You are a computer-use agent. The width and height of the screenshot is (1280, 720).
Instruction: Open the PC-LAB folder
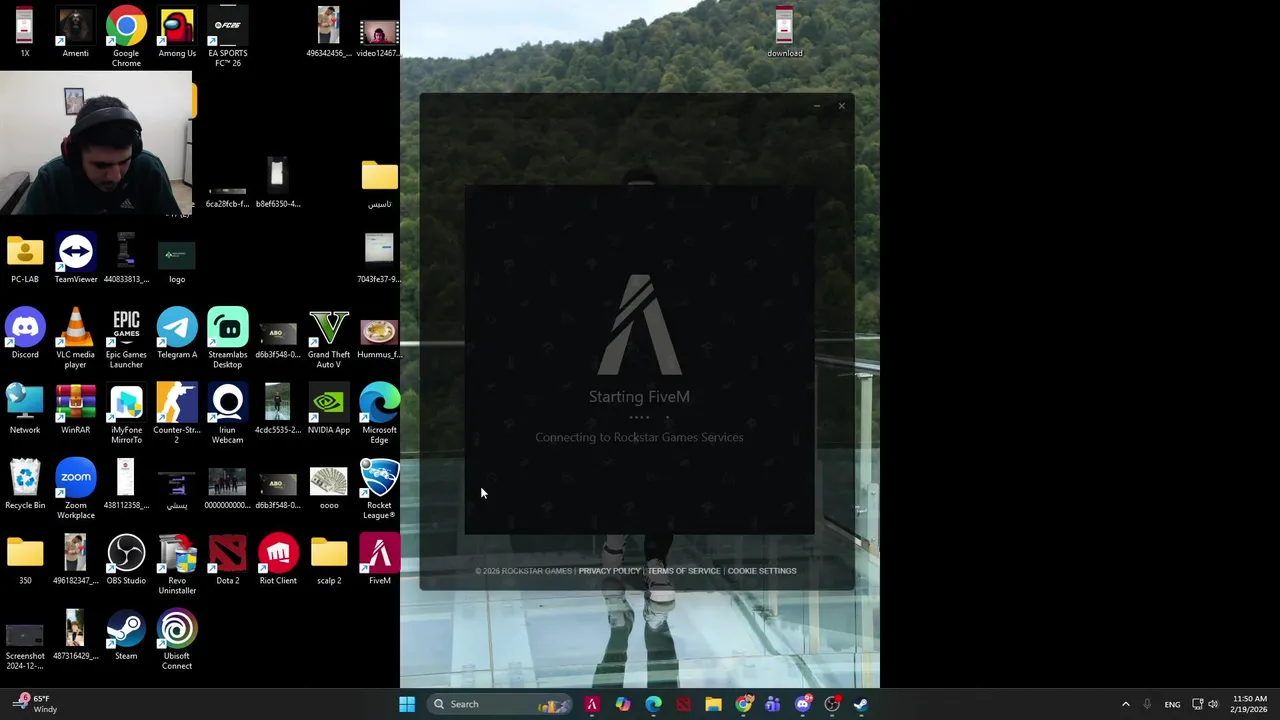25,258
